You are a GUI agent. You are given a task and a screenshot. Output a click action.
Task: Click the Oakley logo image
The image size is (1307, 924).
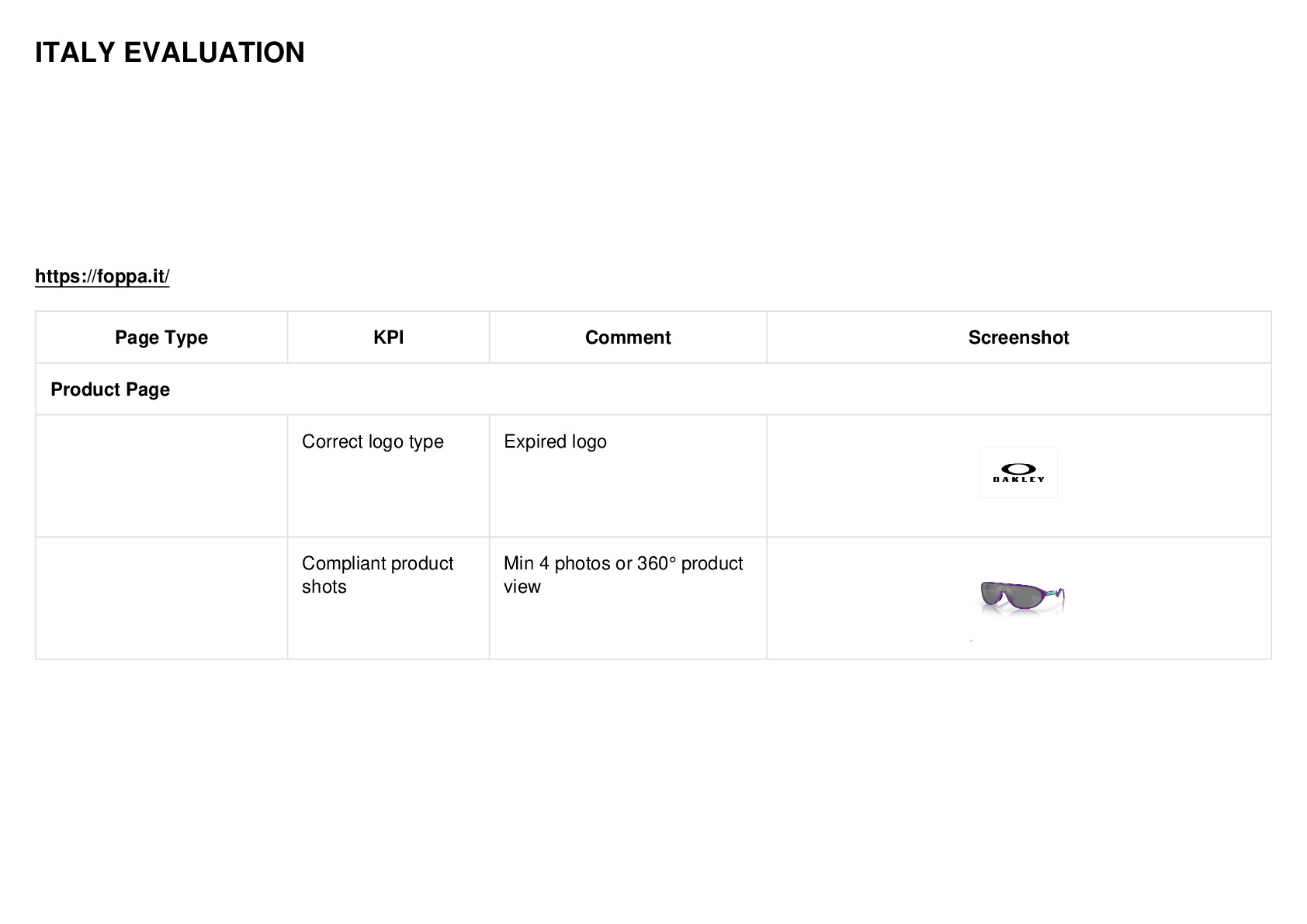tap(1018, 472)
